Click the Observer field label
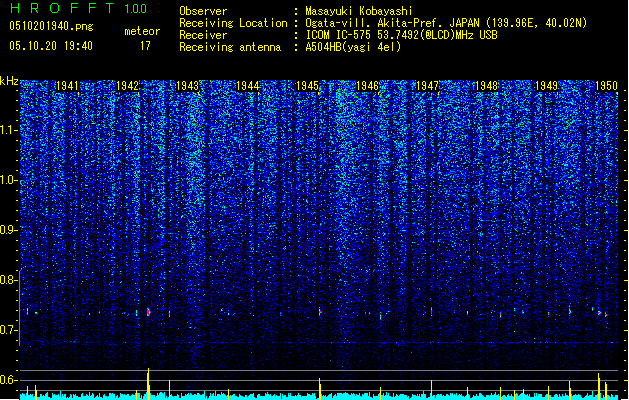 pyautogui.click(x=203, y=11)
